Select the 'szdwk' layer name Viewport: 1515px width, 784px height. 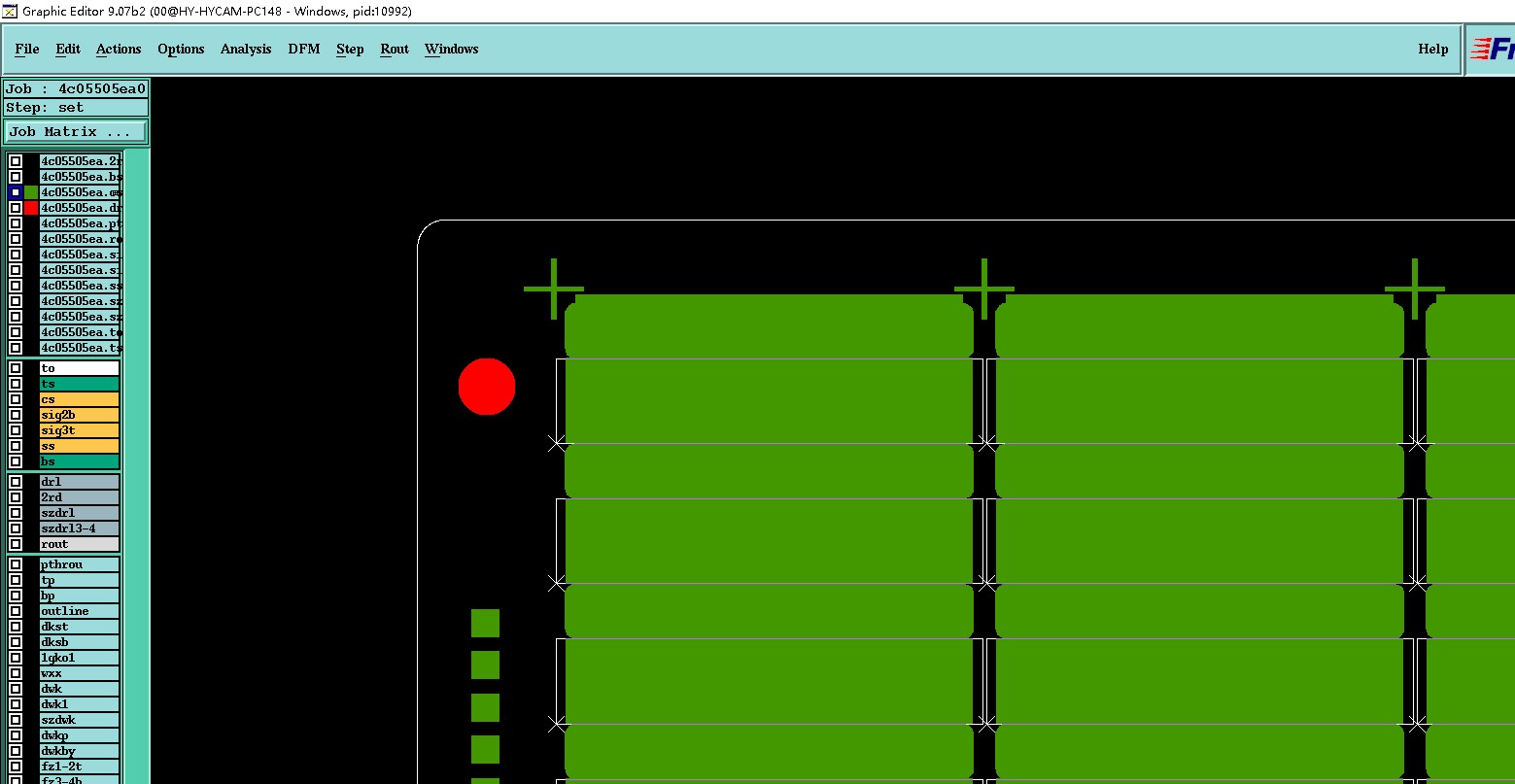point(80,720)
